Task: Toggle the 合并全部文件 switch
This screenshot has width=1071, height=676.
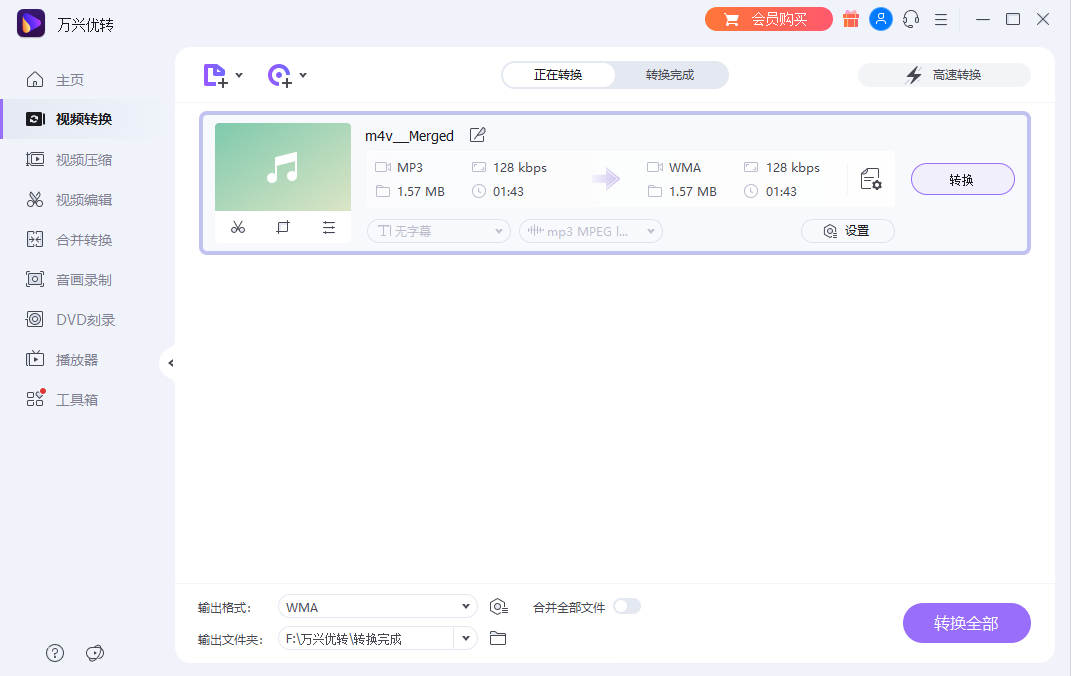Action: click(626, 606)
